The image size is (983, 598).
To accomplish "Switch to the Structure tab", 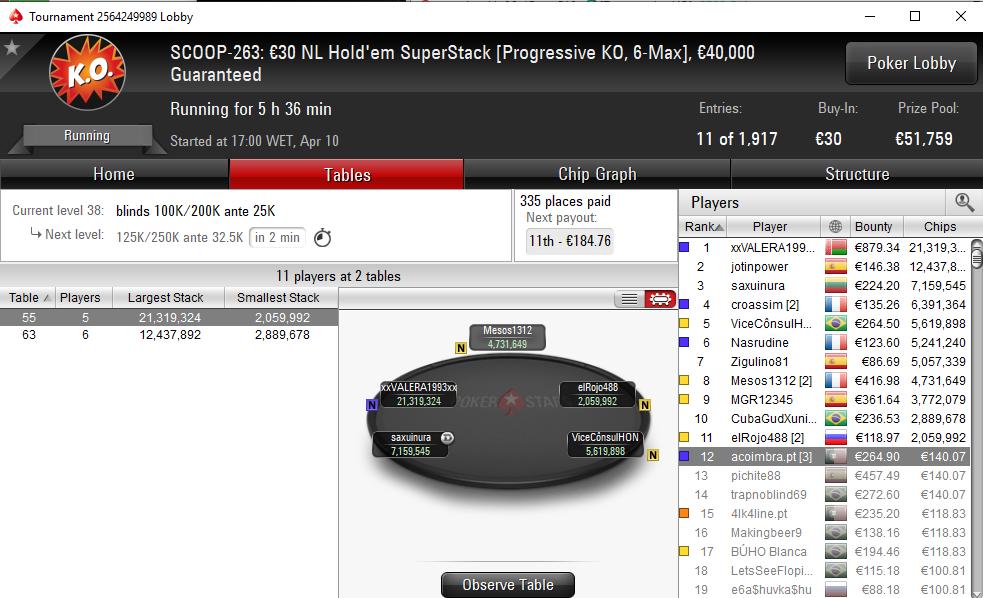I will tap(857, 174).
